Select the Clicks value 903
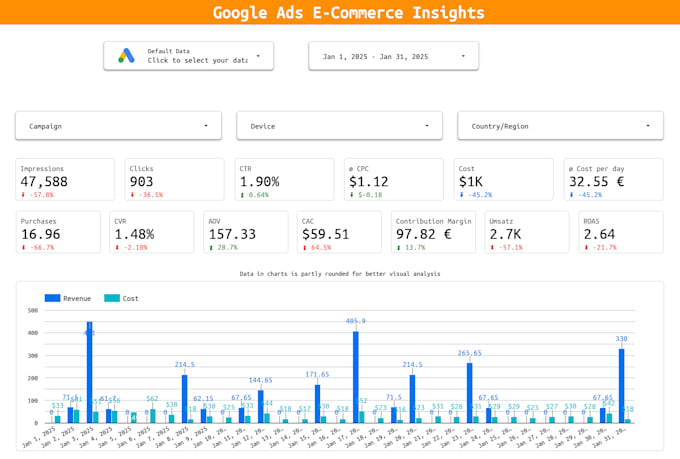 [141, 181]
